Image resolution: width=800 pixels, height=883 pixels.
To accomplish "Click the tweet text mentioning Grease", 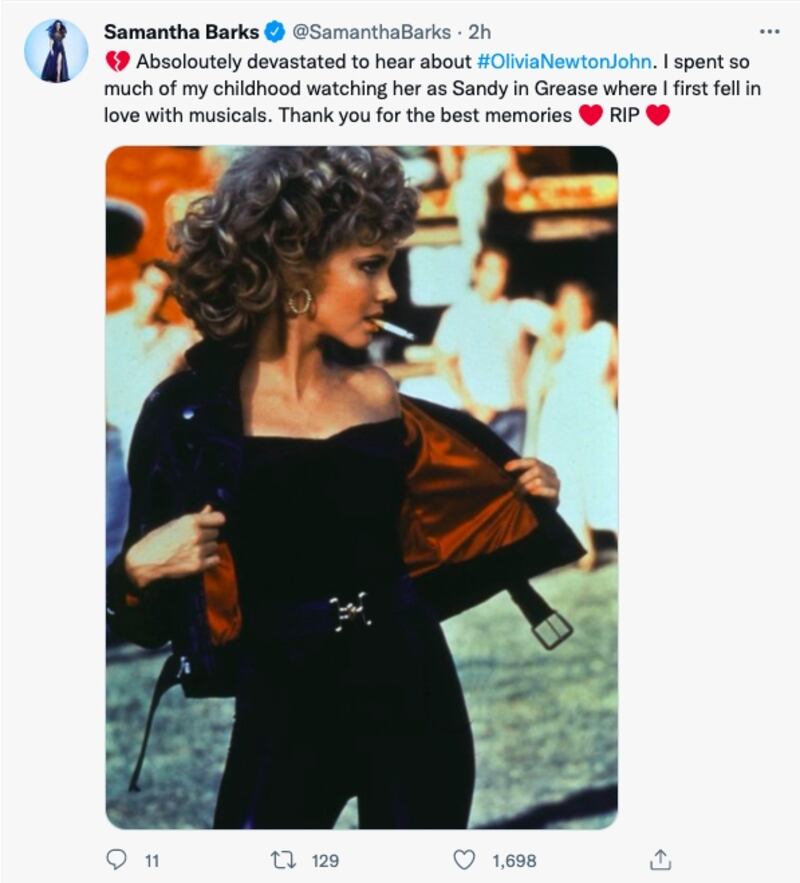I will [432, 88].
